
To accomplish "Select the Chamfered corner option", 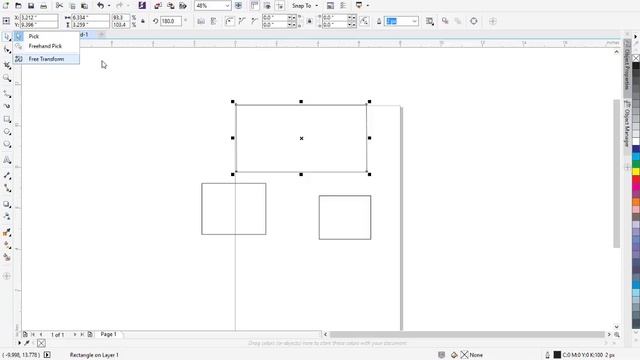I will pos(254,21).
